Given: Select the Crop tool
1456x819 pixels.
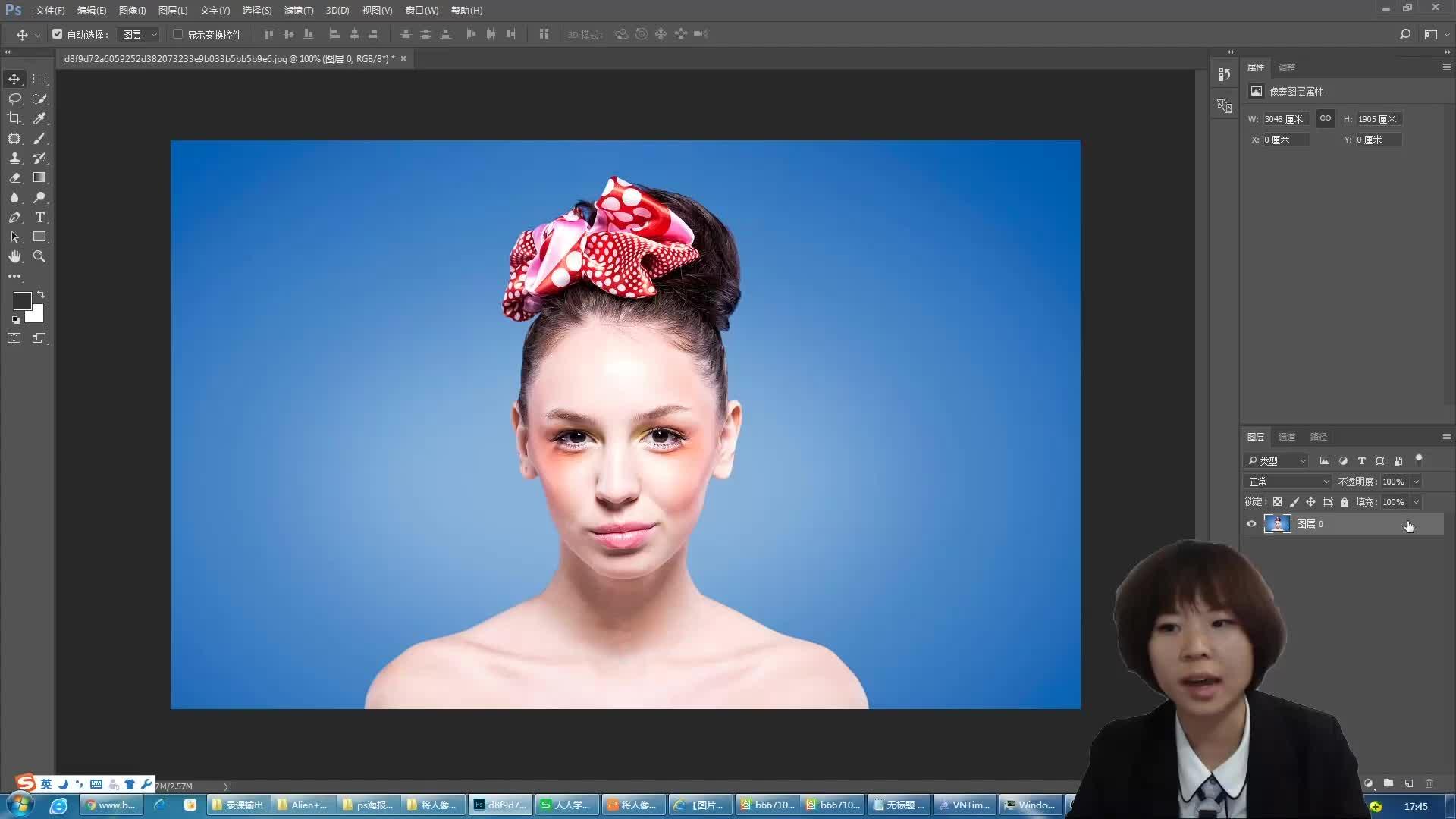Looking at the screenshot, I should (x=14, y=118).
